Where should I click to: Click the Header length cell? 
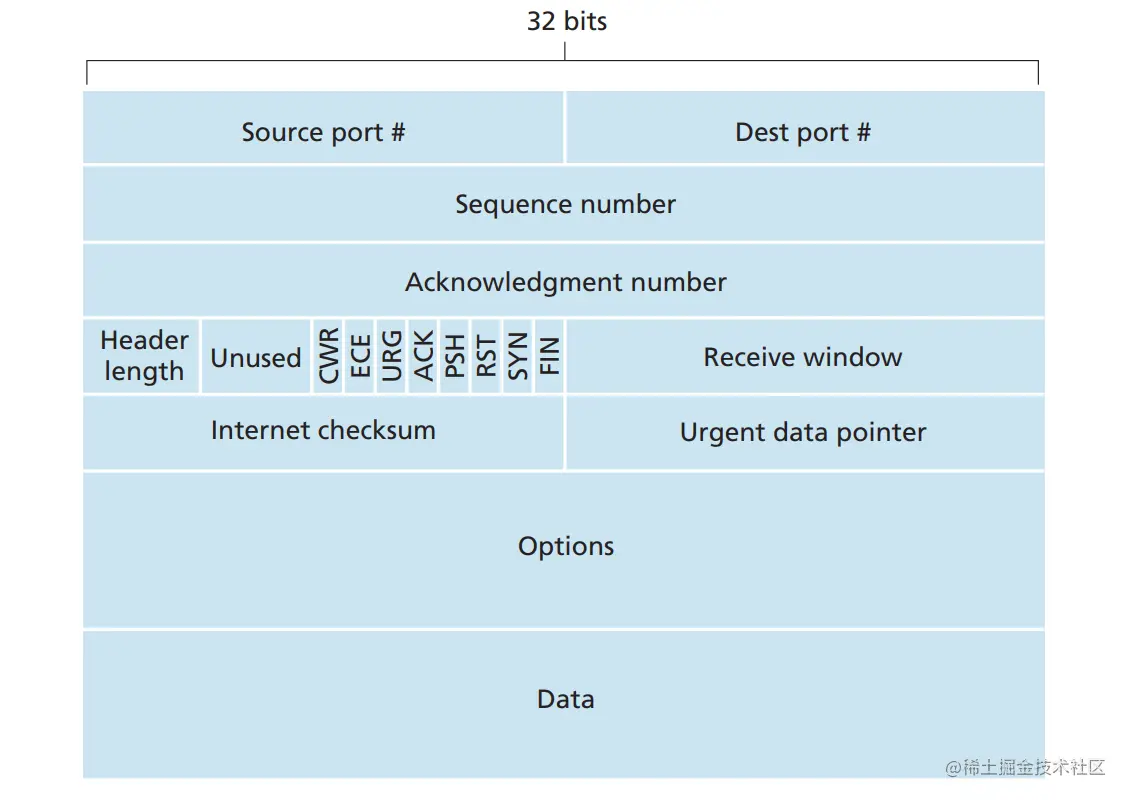pos(142,356)
